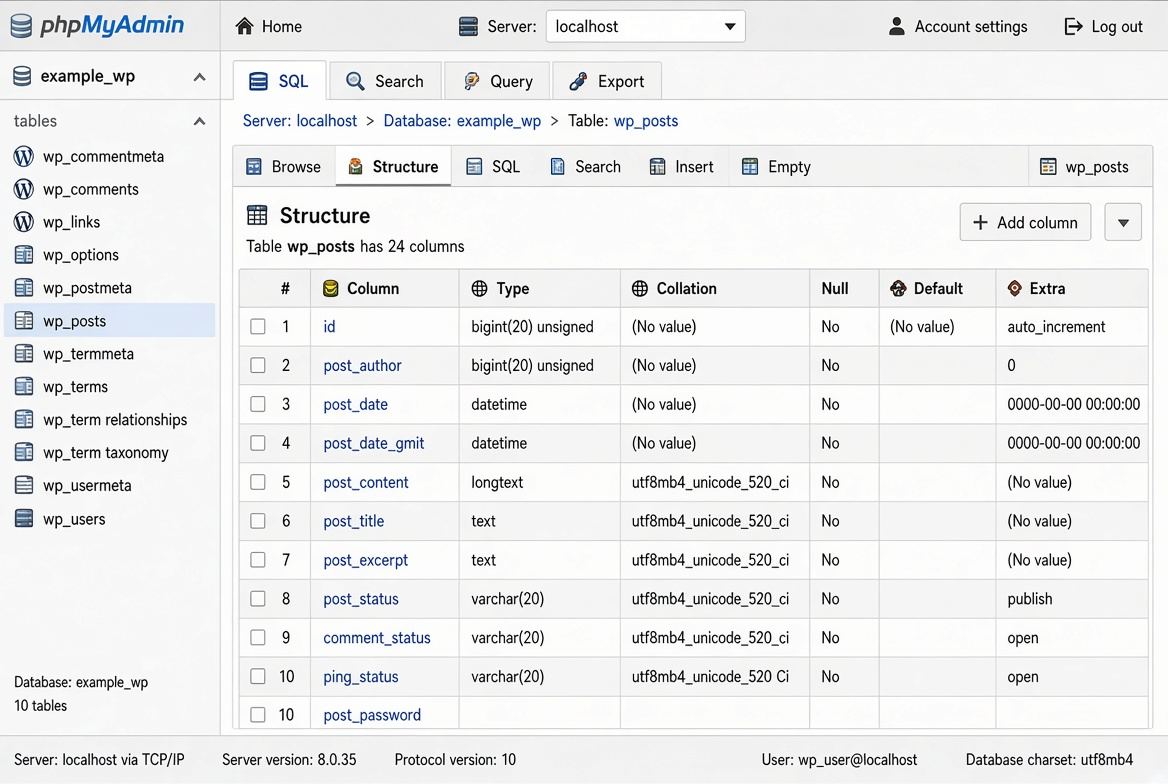Open the Export tab

pos(607,81)
